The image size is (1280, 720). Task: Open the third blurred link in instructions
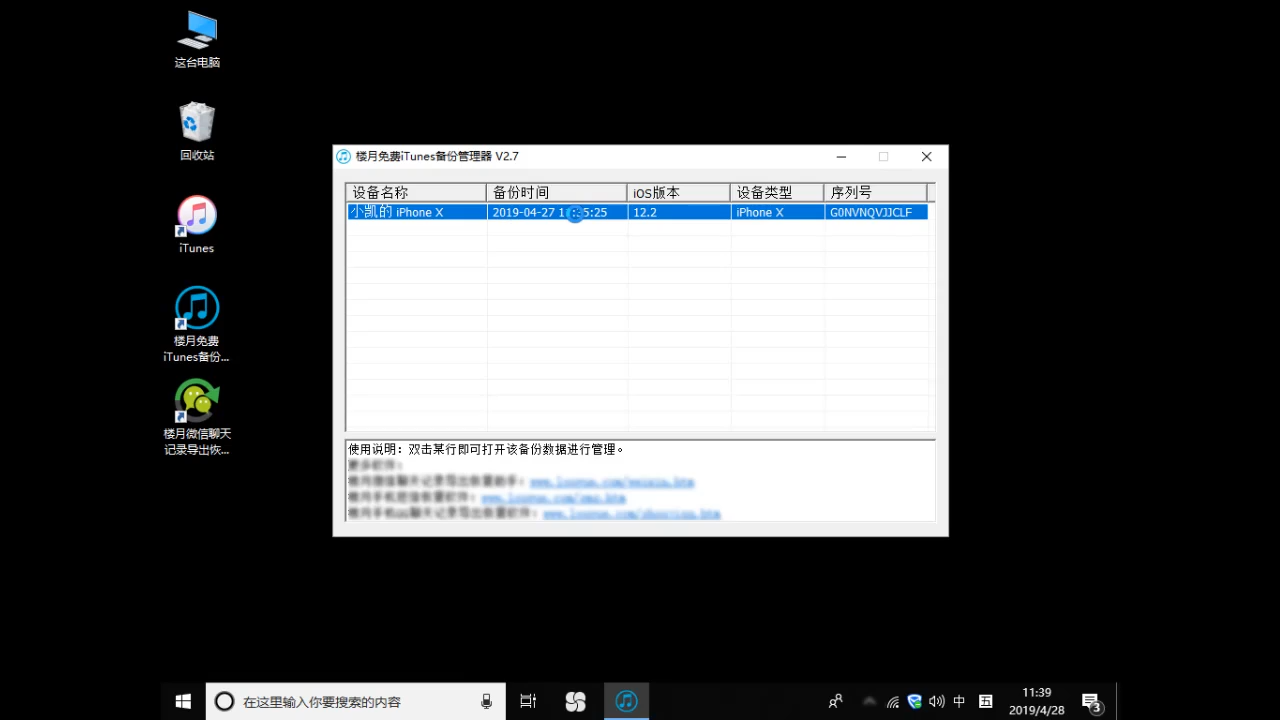[631, 513]
